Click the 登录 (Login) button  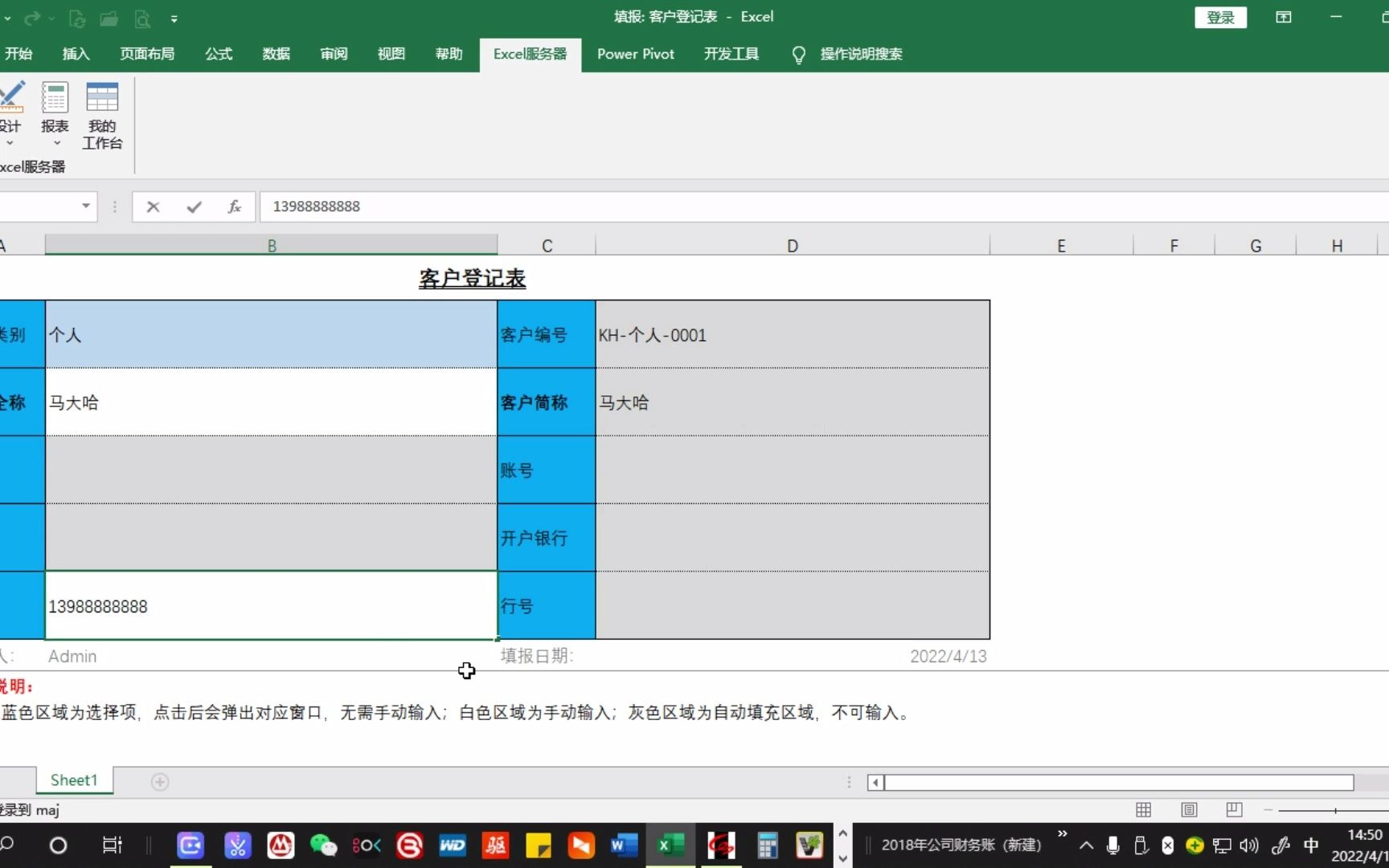click(1221, 16)
